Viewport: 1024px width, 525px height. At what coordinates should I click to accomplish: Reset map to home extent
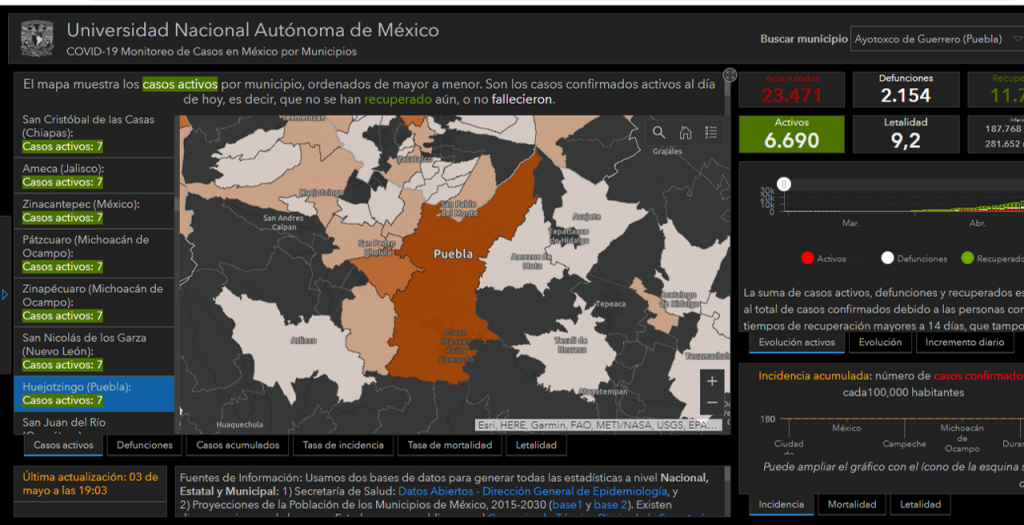pyautogui.click(x=685, y=133)
